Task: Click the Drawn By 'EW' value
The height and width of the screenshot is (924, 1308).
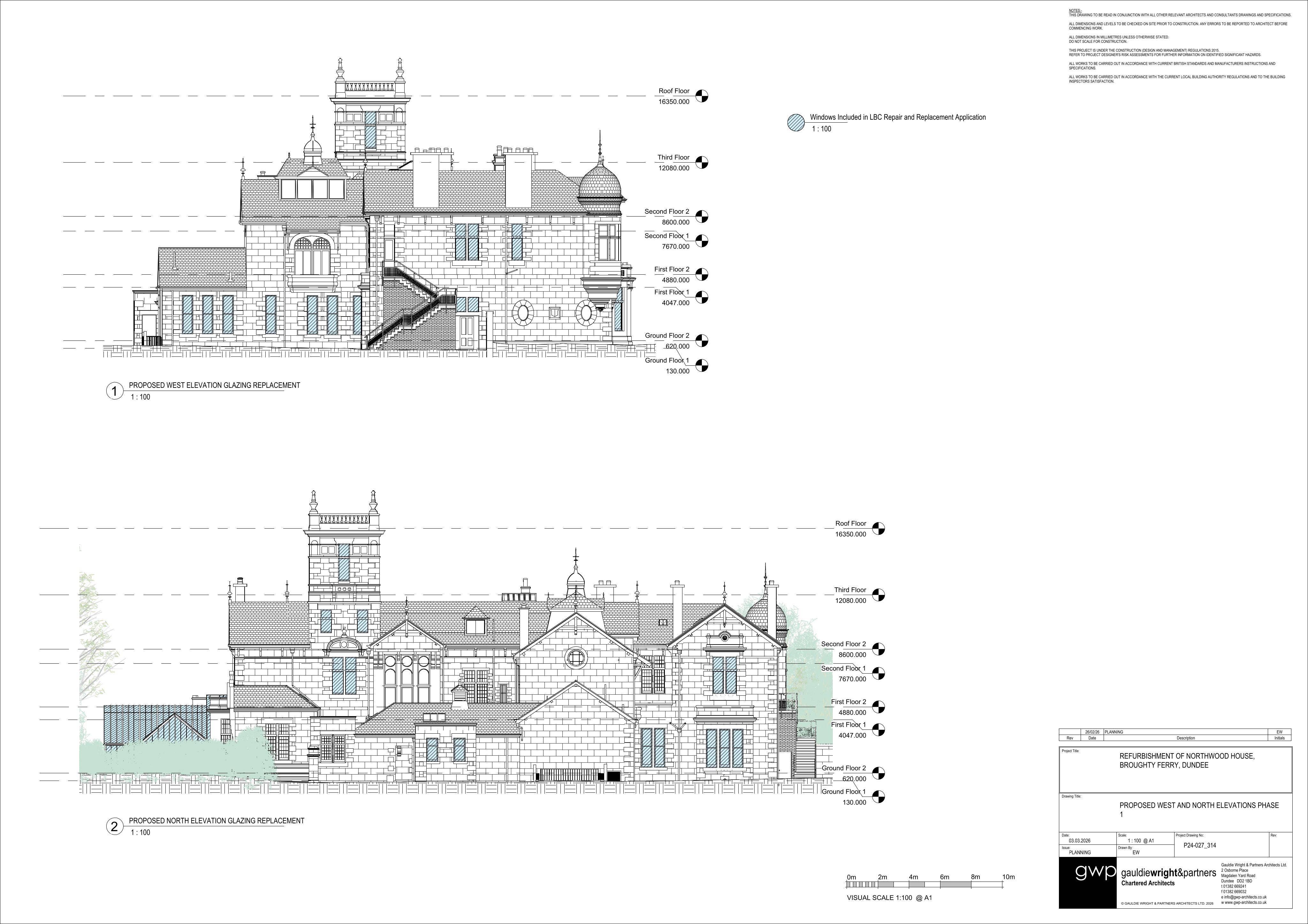Action: (x=1136, y=853)
